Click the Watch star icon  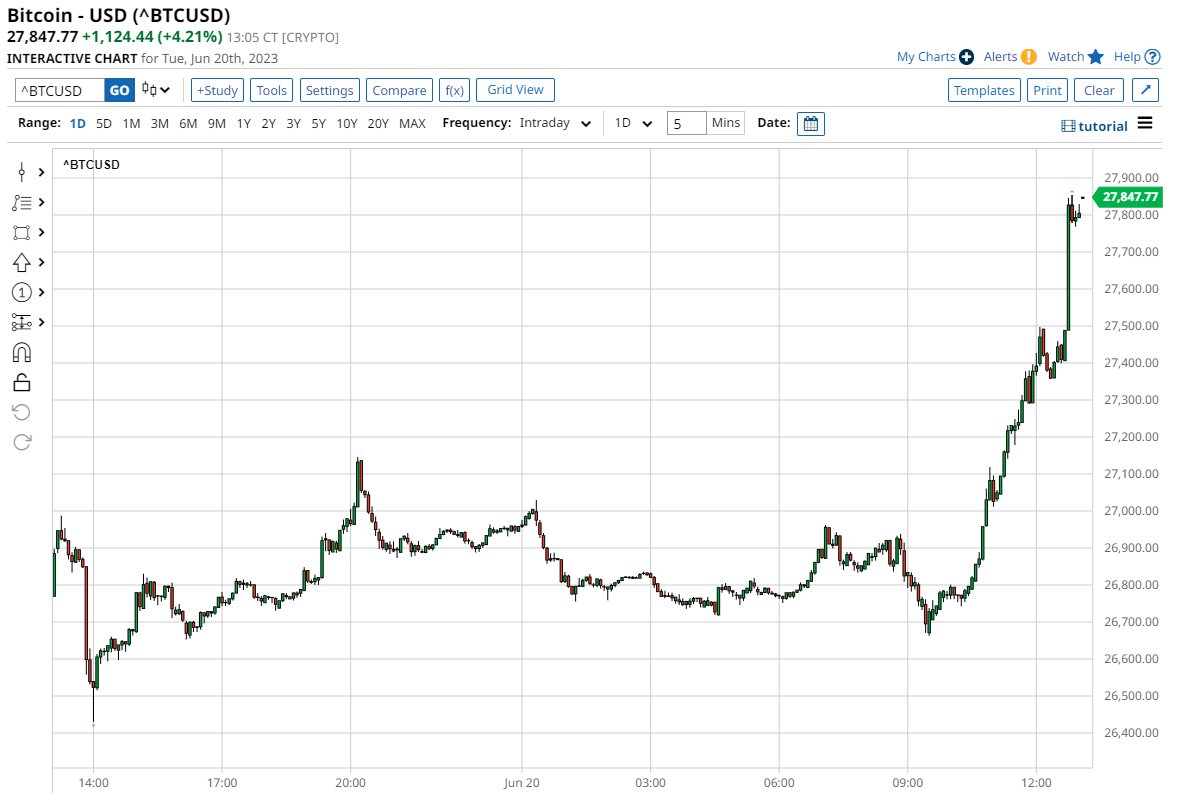1096,57
